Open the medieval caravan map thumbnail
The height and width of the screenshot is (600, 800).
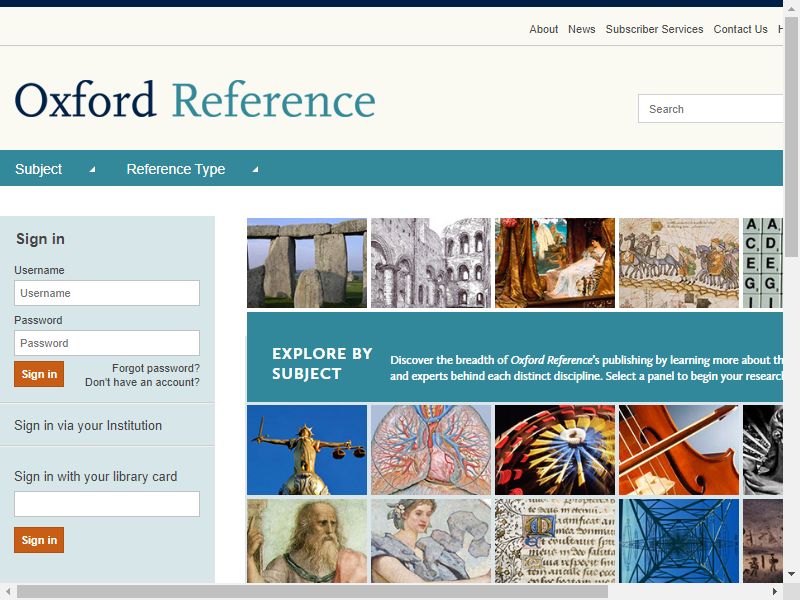(679, 263)
